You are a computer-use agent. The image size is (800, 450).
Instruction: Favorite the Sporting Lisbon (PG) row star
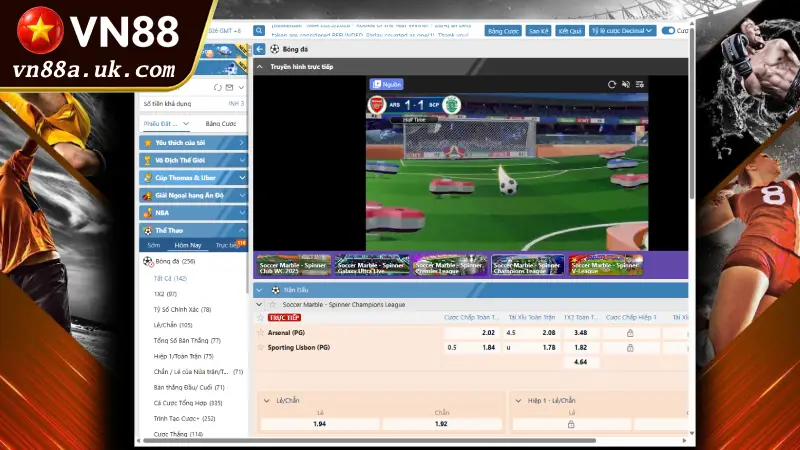pos(261,347)
